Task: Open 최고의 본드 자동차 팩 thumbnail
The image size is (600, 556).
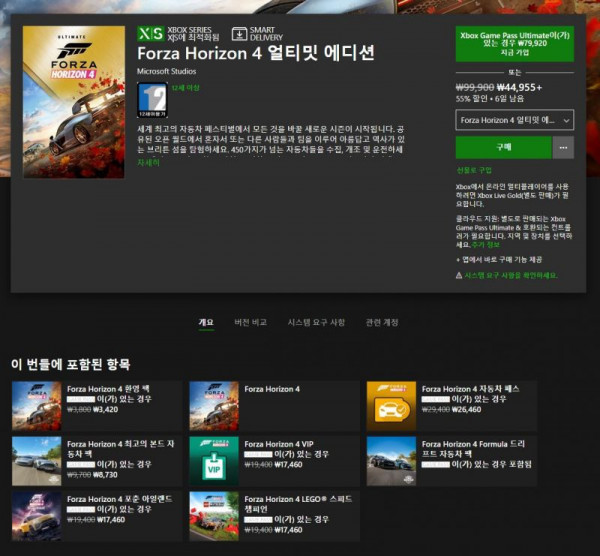Action: 37,461
